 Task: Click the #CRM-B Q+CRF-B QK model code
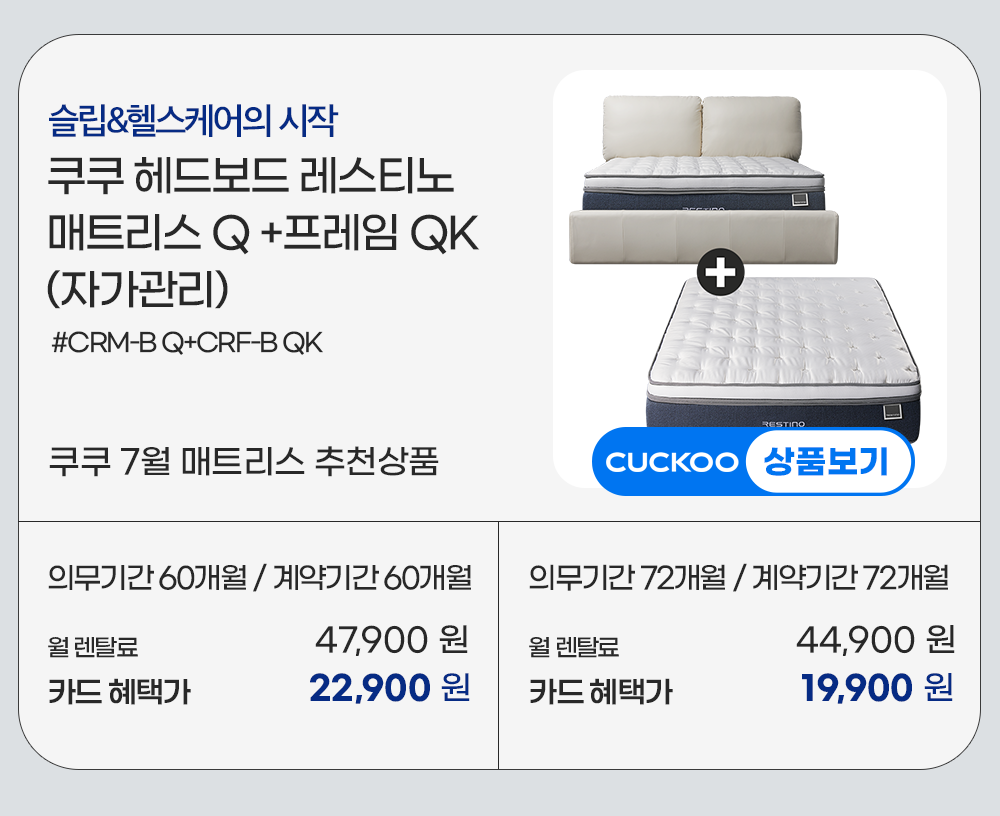187,344
